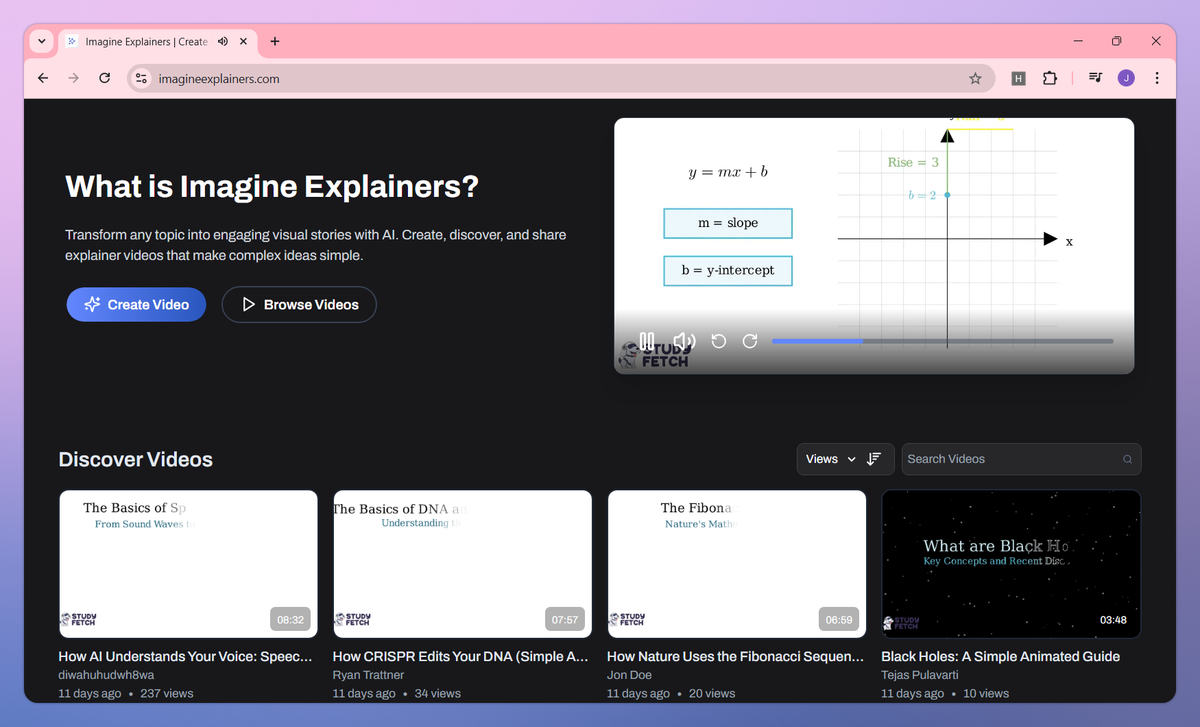
Task: Open the H extension icon
Action: (x=1018, y=78)
